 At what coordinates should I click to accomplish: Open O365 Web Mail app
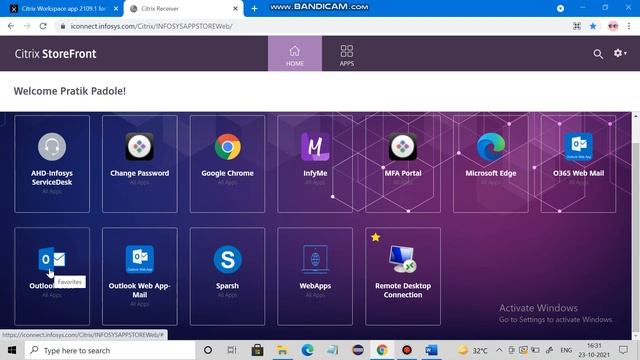pos(578,164)
